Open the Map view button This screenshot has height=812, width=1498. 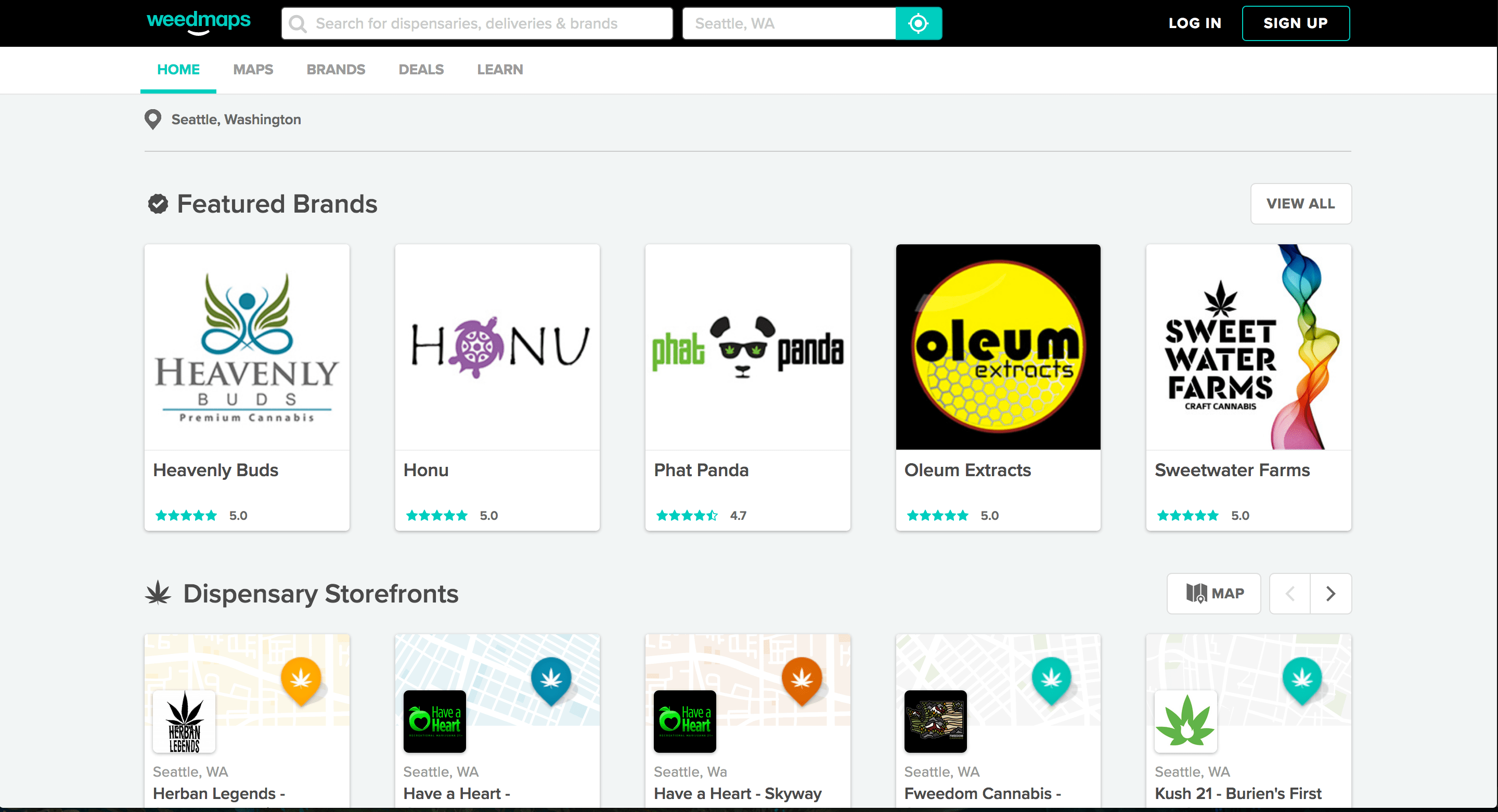pyautogui.click(x=1213, y=594)
